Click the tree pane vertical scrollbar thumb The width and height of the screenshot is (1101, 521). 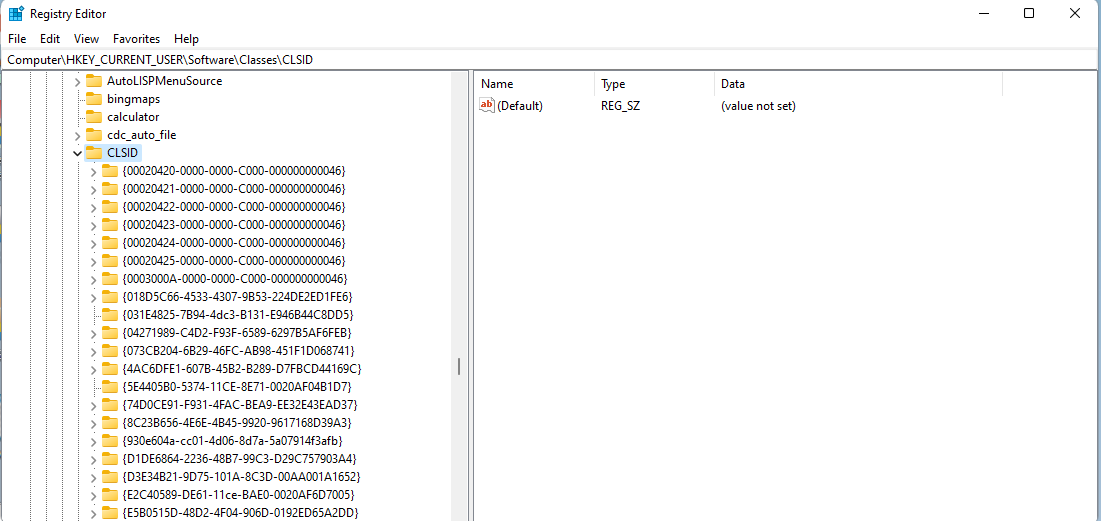(x=459, y=367)
